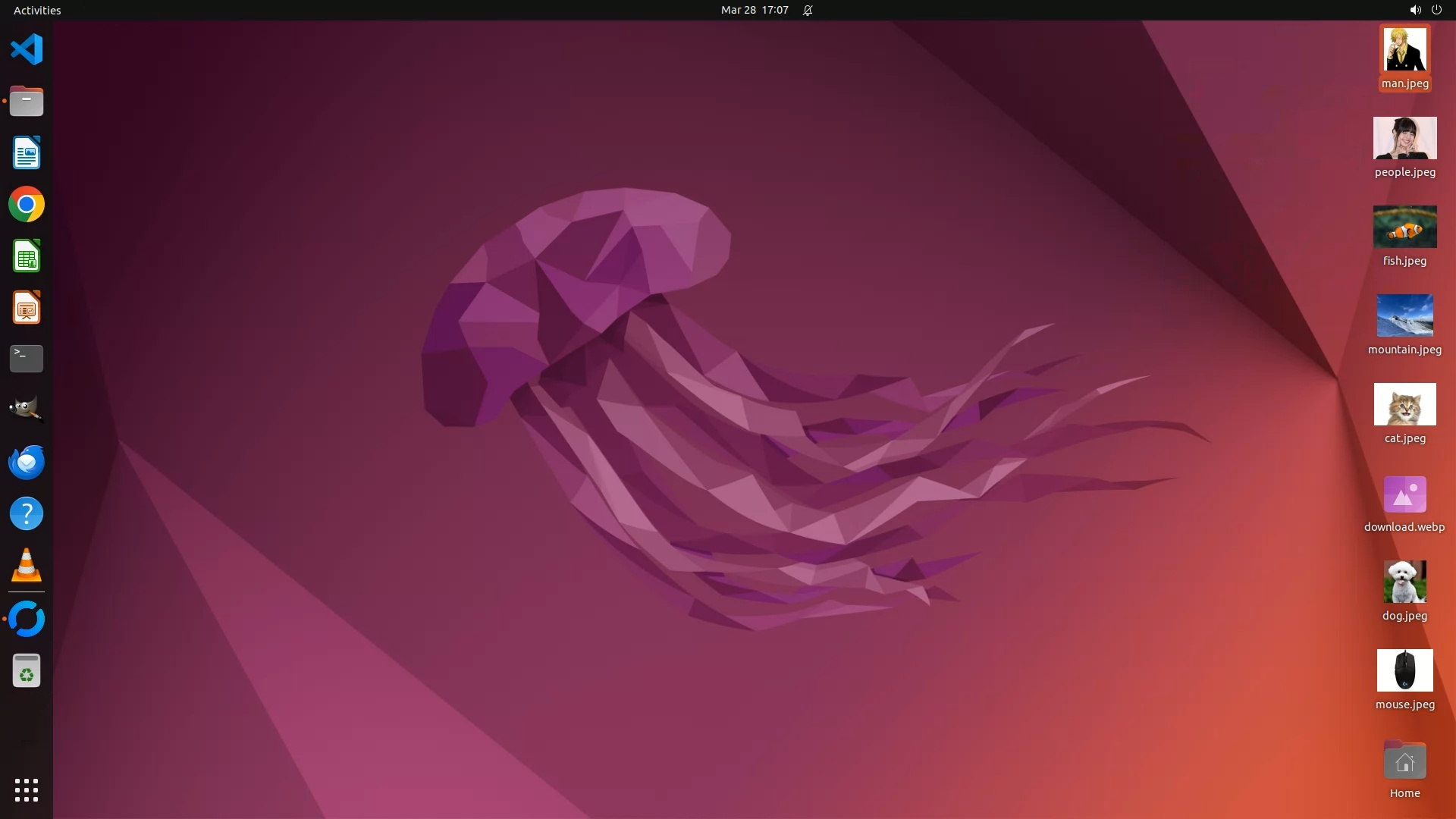The image size is (1456, 819).
Task: Select the Home folder on the desktop
Action: 1404,761
